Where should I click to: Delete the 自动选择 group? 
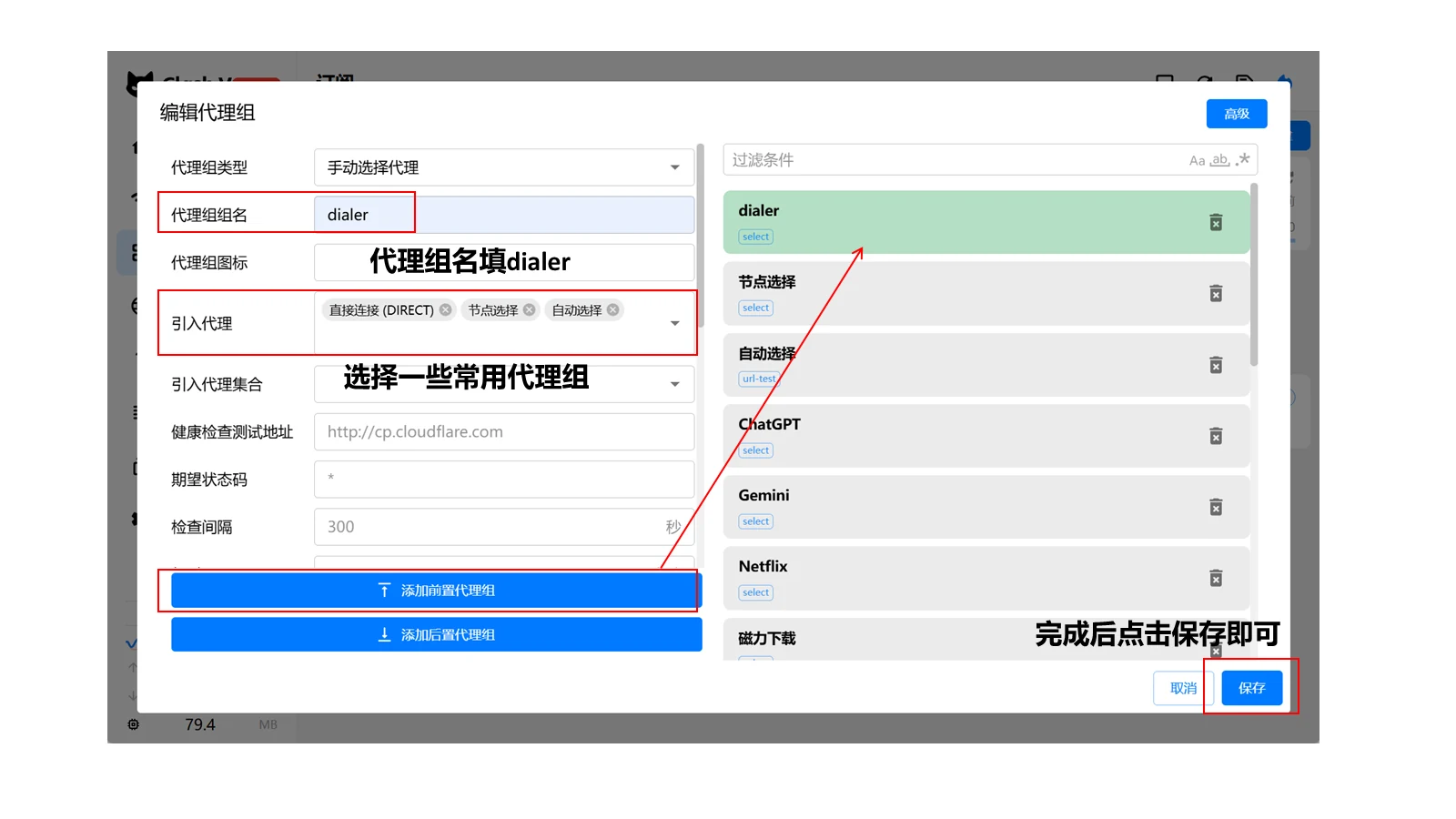(x=1216, y=365)
